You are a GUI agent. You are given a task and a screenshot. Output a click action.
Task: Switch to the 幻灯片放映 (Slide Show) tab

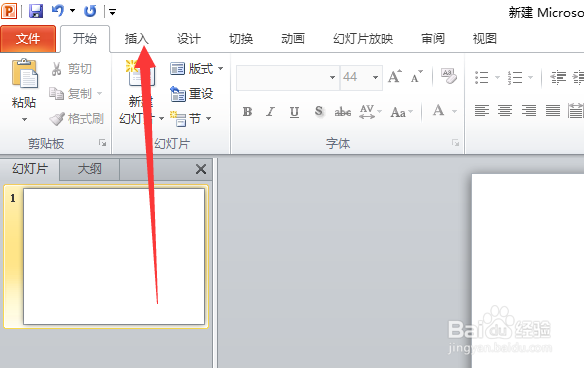click(363, 39)
